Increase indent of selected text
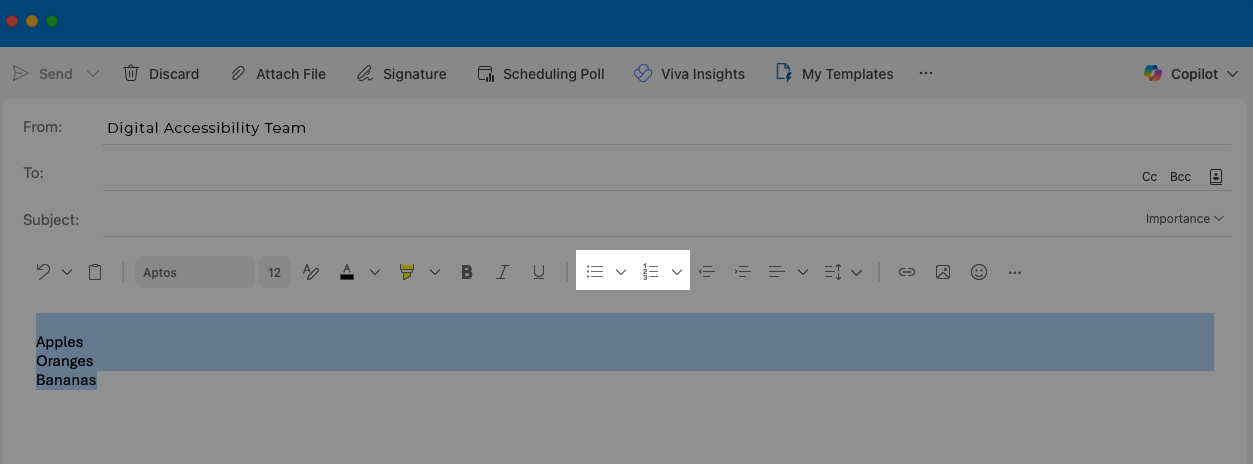1253x464 pixels. [x=742, y=272]
